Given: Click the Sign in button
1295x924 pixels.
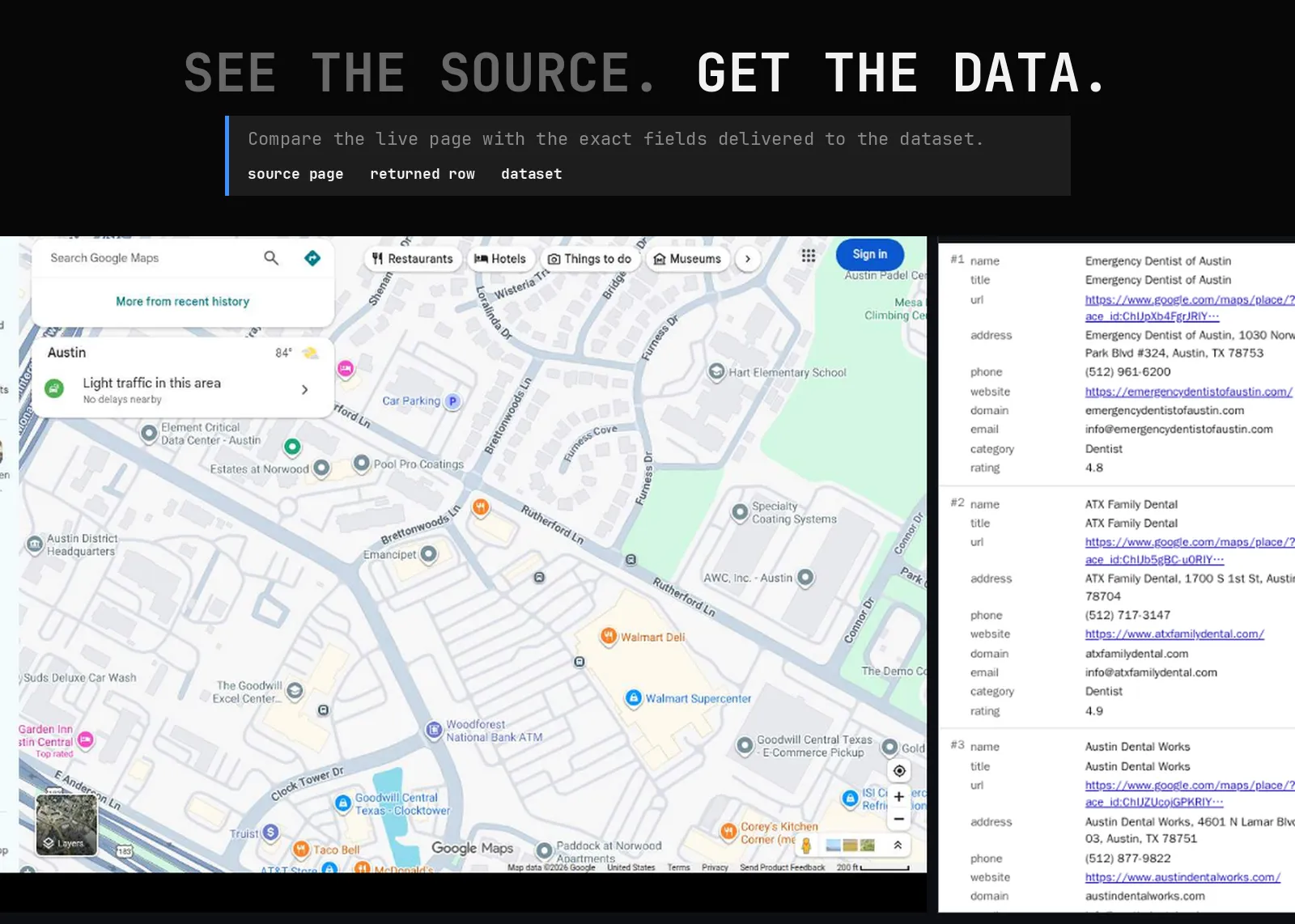Looking at the screenshot, I should (x=869, y=254).
